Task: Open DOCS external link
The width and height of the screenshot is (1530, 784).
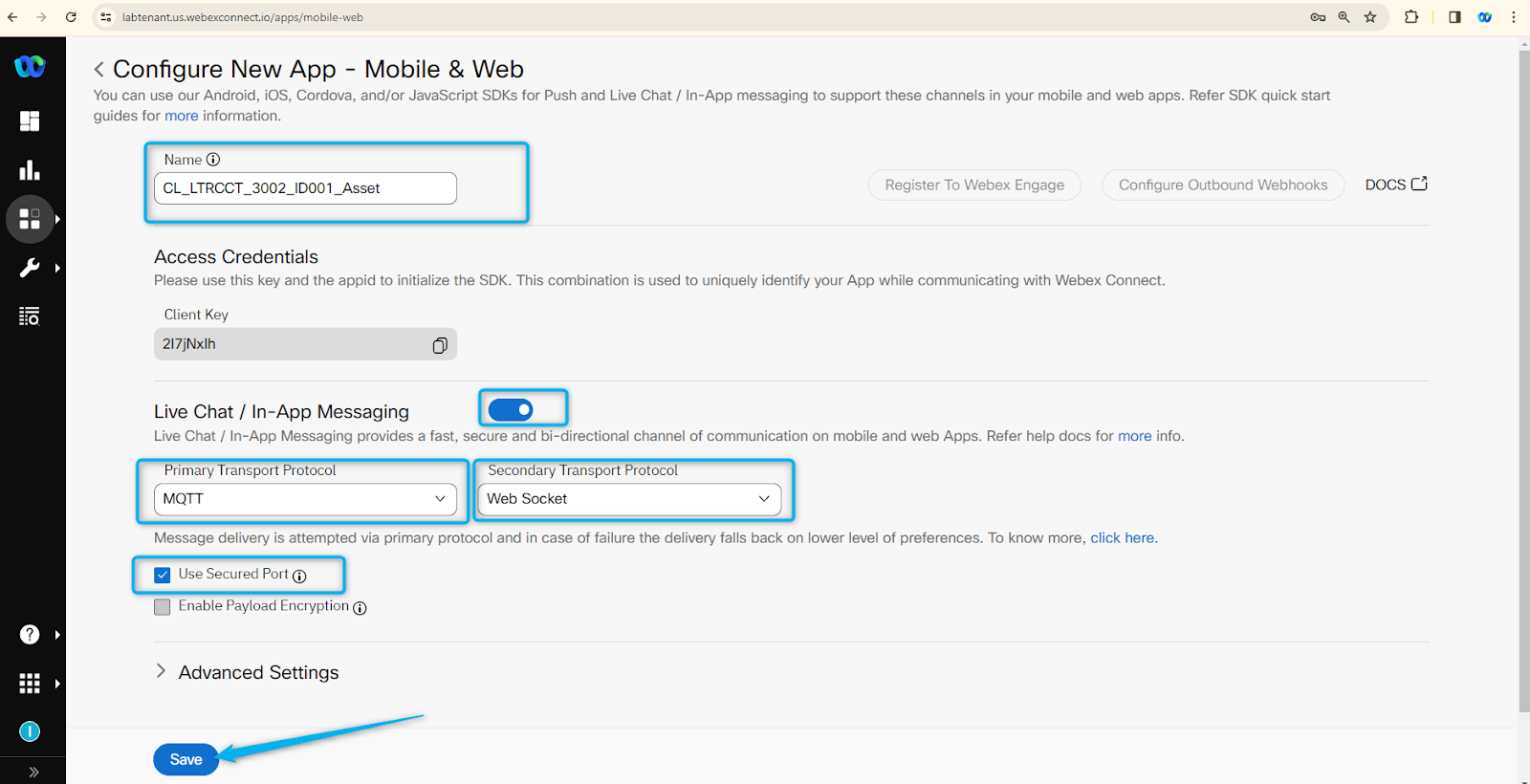Action: 1396,185
